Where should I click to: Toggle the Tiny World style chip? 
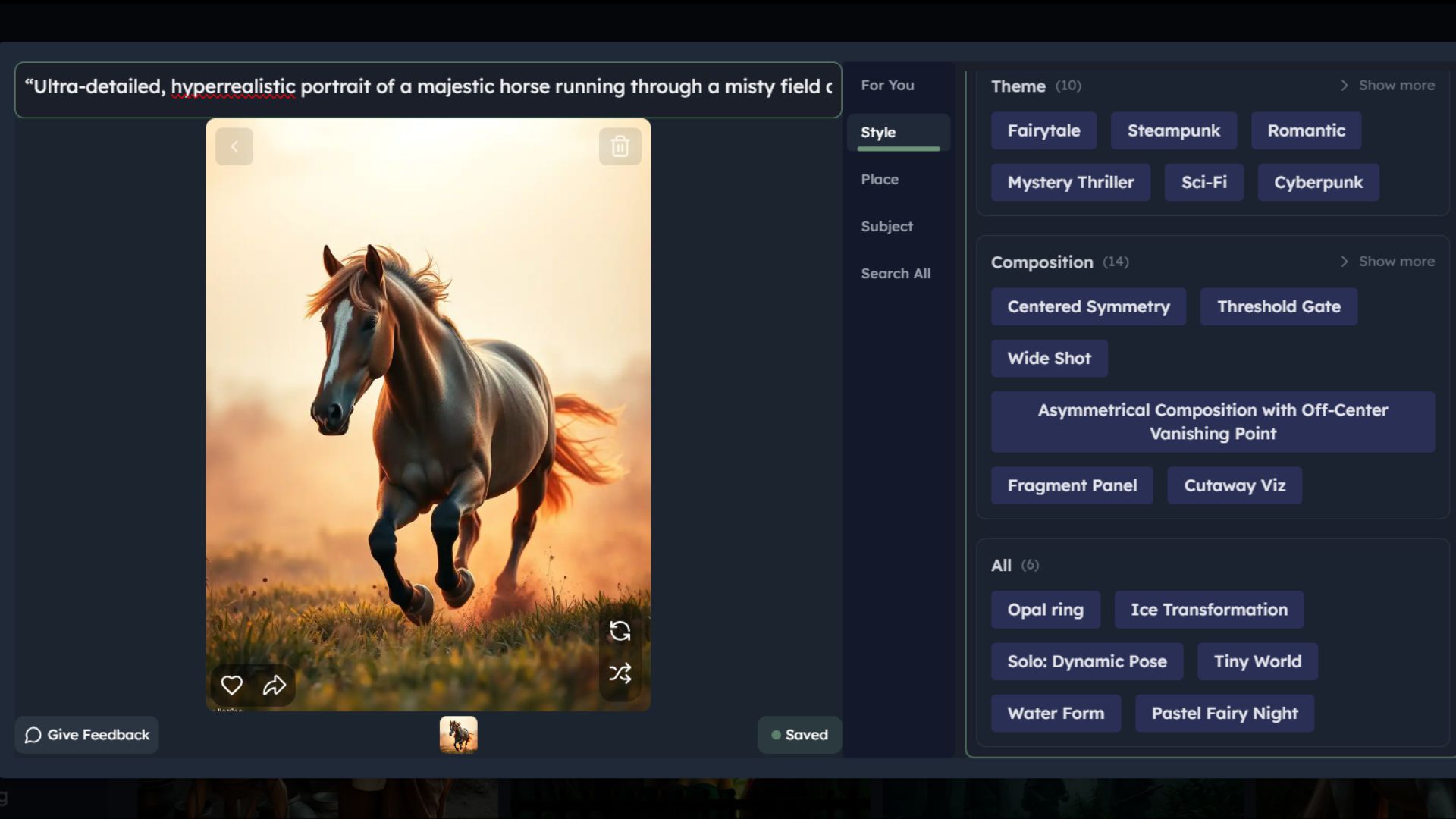(x=1257, y=661)
